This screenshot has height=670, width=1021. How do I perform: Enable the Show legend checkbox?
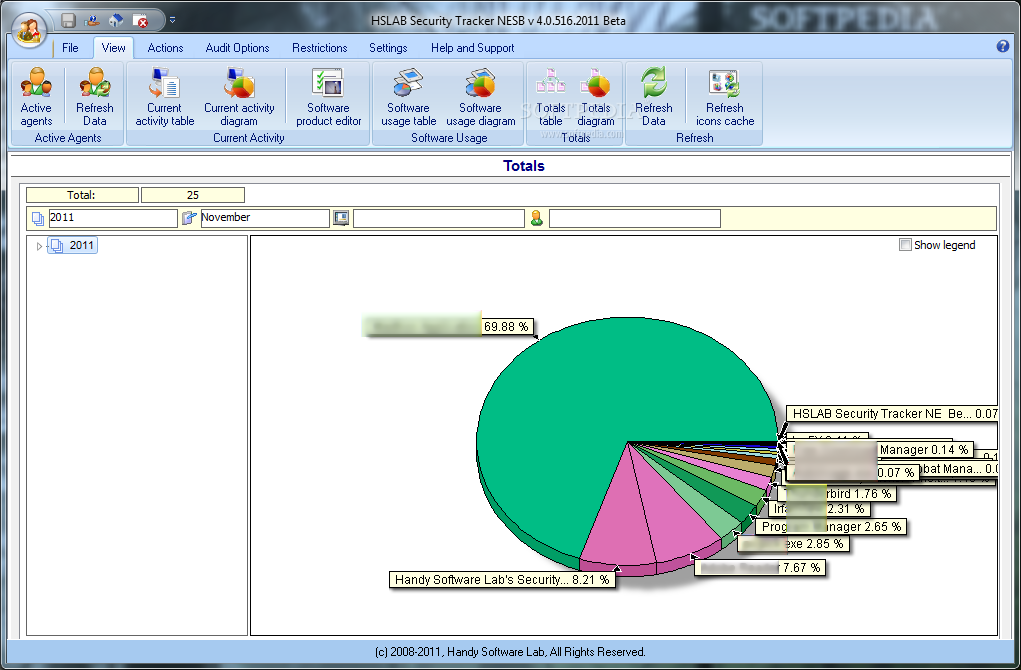click(905, 245)
